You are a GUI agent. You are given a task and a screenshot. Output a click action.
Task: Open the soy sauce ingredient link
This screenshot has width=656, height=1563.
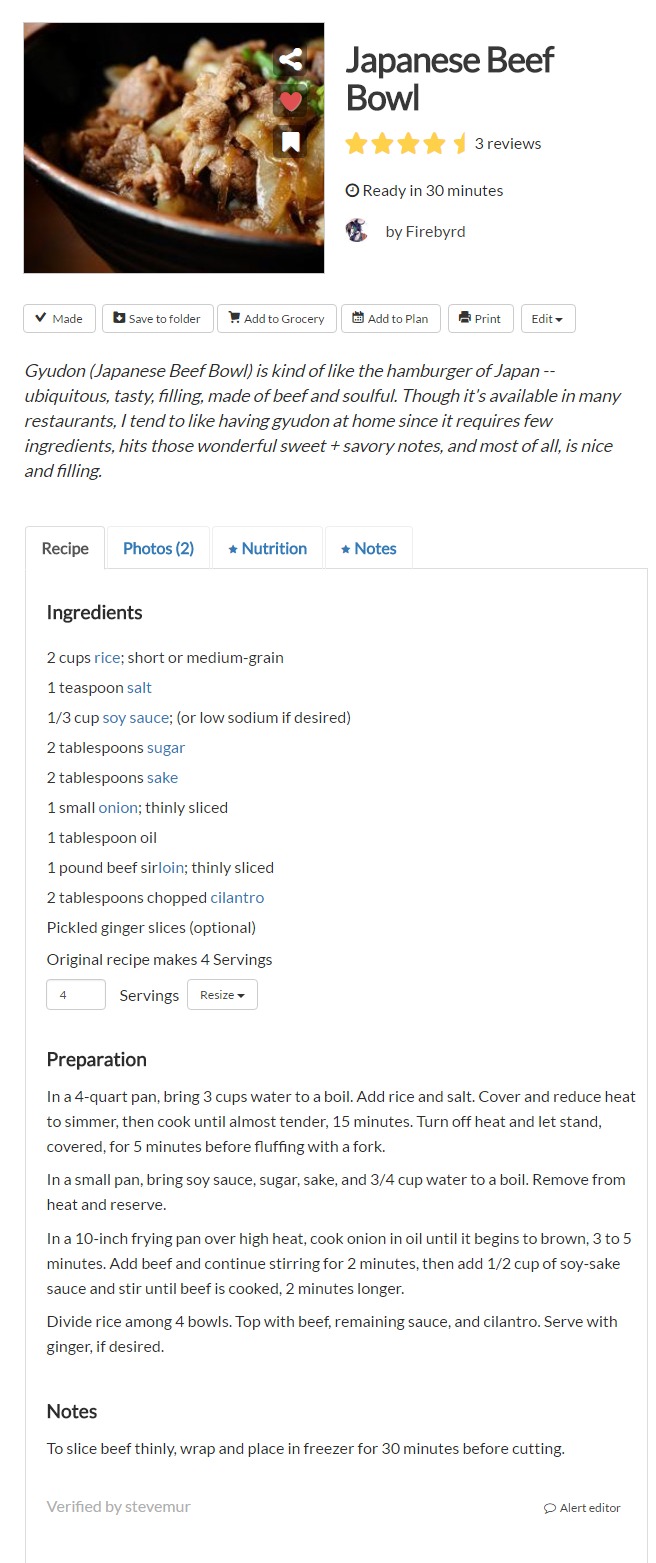(136, 717)
